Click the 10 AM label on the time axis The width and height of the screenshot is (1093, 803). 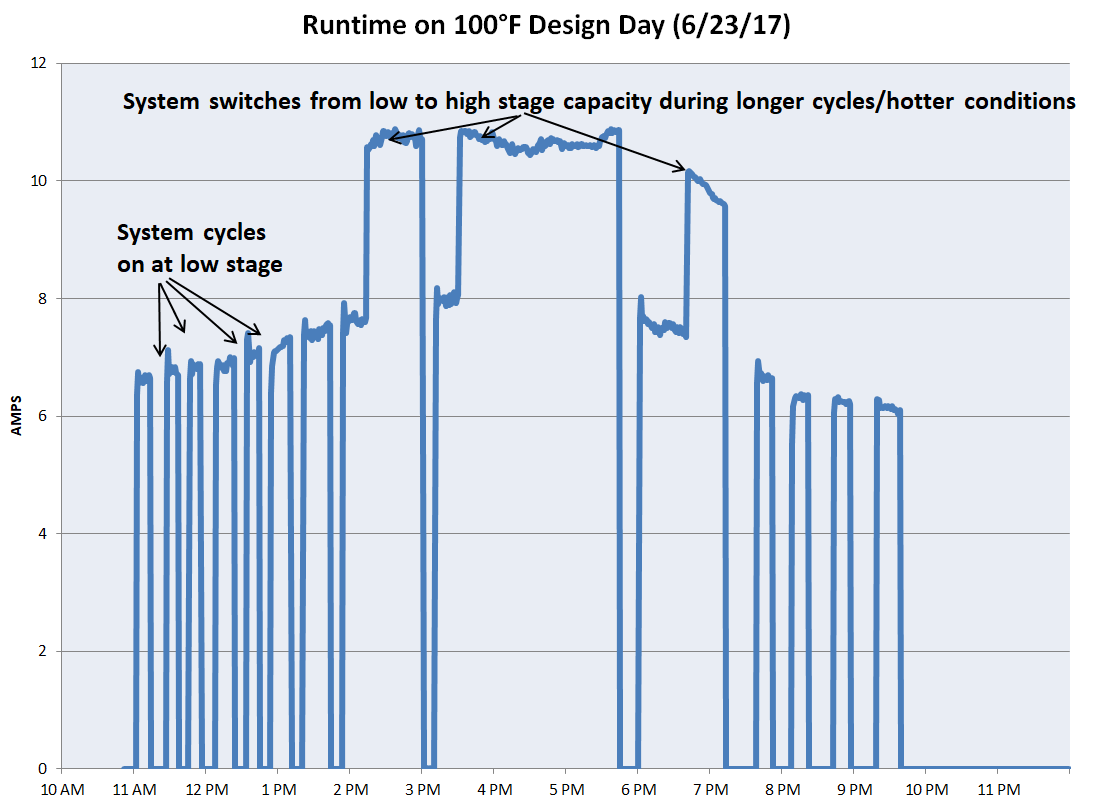62,789
